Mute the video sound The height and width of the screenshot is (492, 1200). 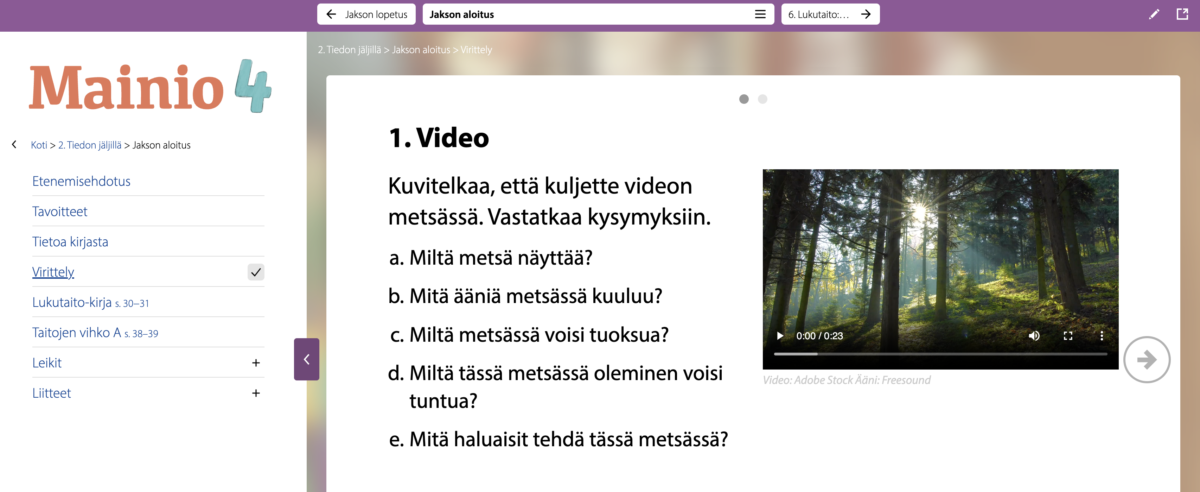click(x=1034, y=336)
